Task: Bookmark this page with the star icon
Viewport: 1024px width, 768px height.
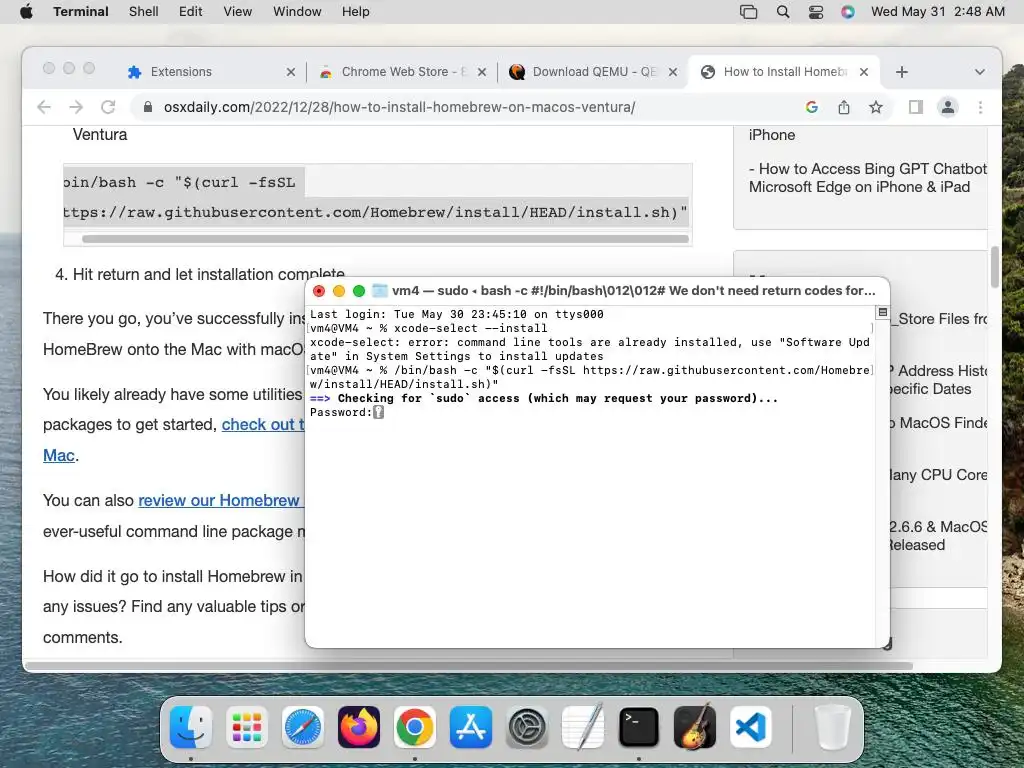Action: [x=876, y=107]
